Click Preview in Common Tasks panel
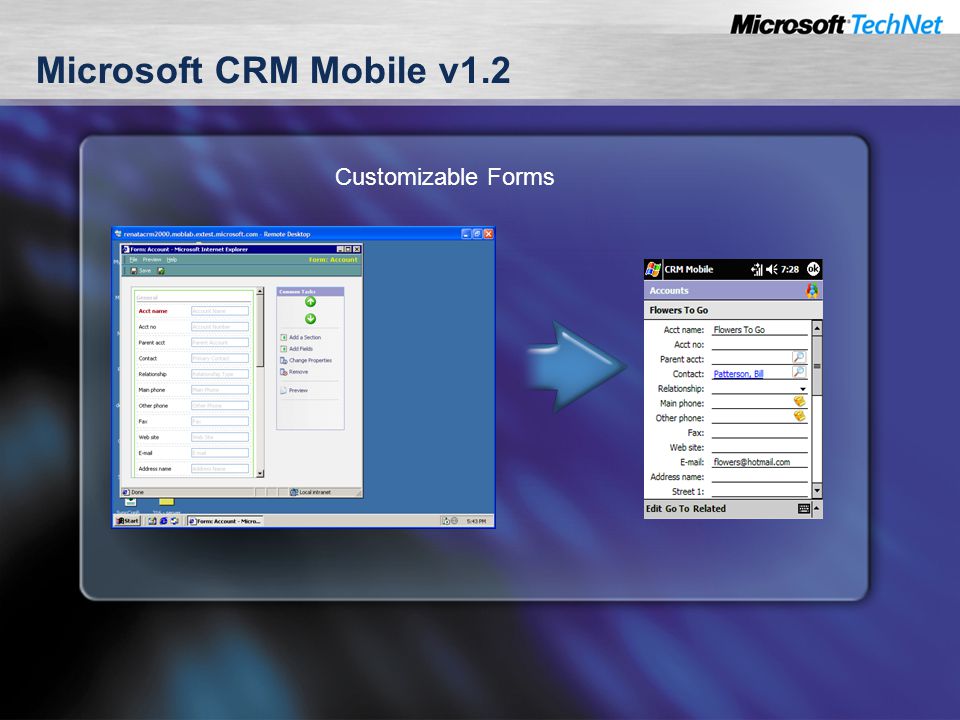 pos(294,390)
